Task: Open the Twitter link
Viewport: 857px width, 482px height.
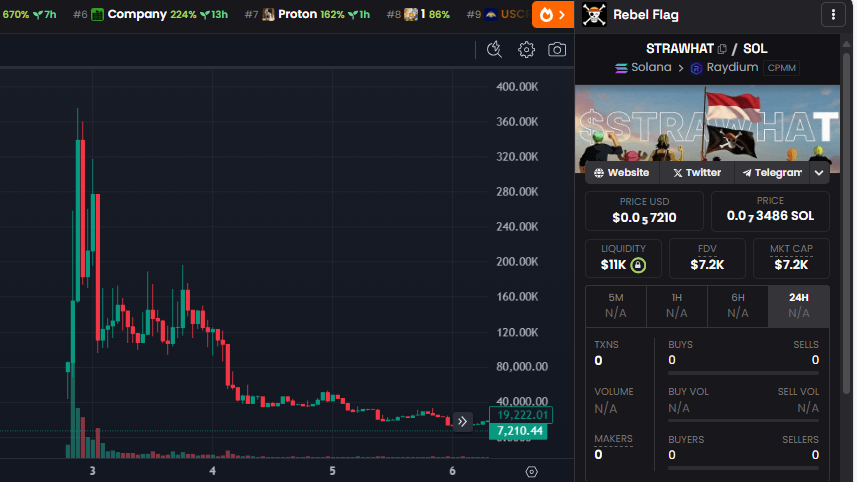Action: click(x=697, y=173)
